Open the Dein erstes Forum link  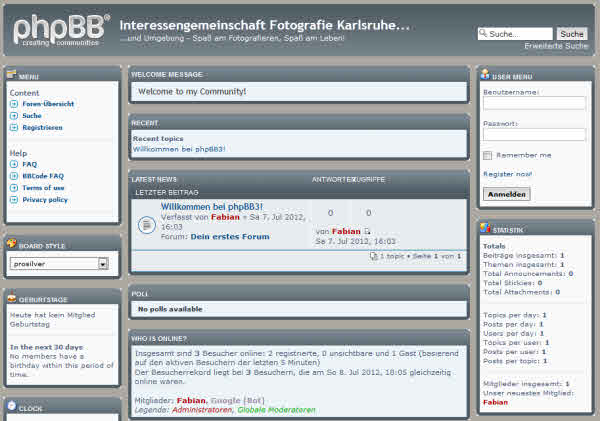click(x=230, y=237)
